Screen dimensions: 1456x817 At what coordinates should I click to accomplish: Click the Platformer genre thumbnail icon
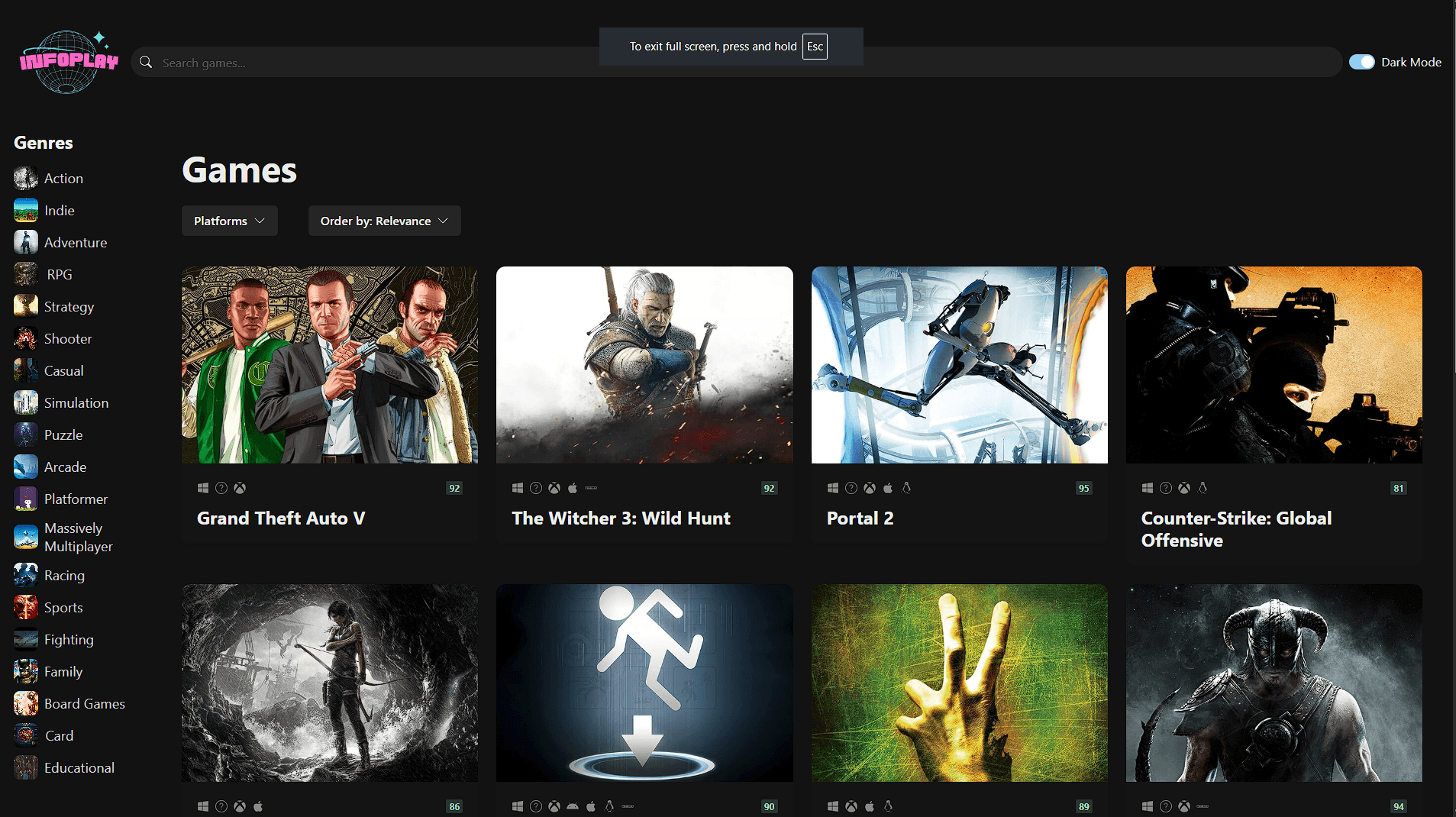26,499
